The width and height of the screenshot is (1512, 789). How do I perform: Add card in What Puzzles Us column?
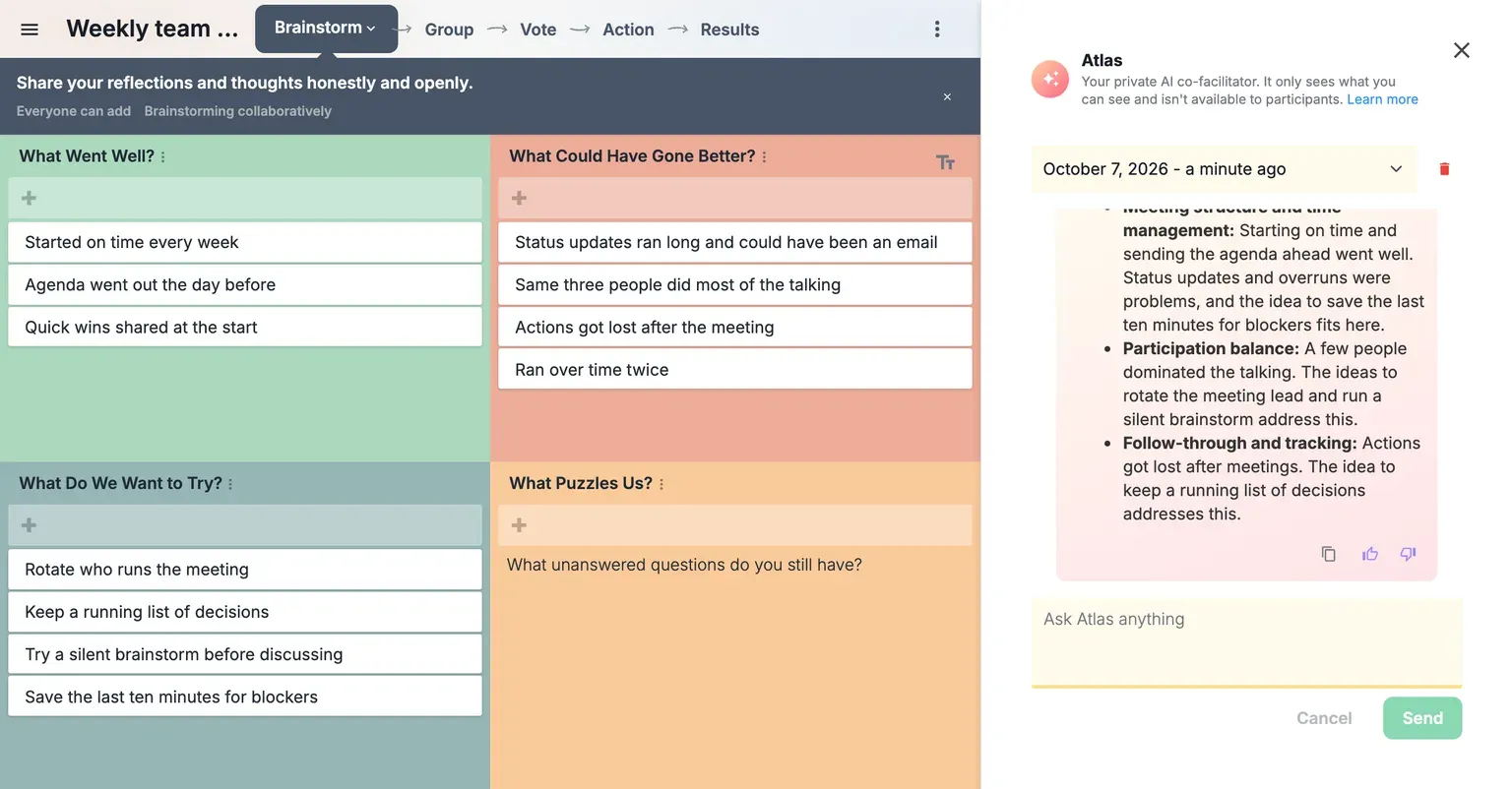pyautogui.click(x=735, y=525)
